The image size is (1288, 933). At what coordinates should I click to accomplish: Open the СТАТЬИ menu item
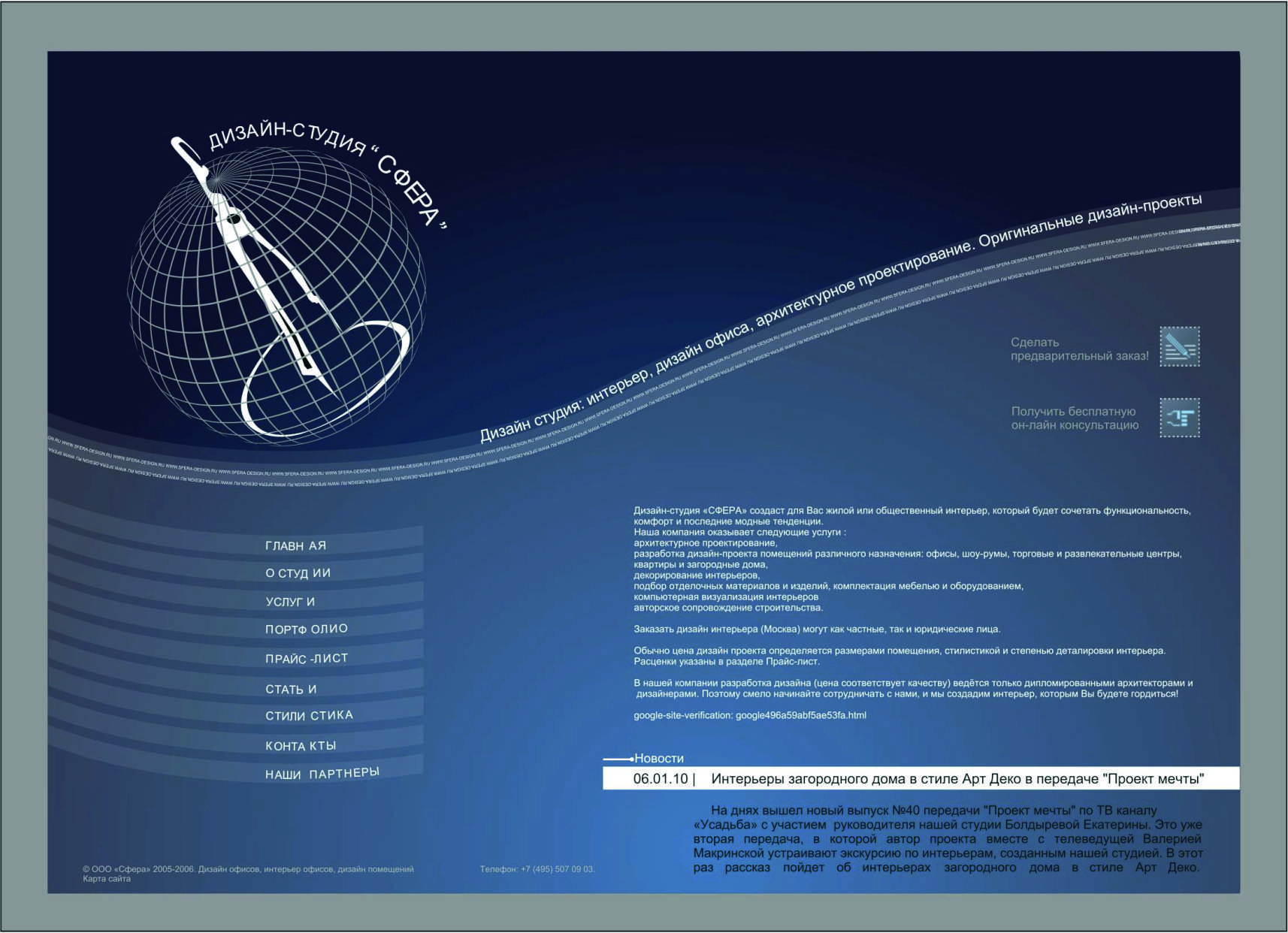291,689
